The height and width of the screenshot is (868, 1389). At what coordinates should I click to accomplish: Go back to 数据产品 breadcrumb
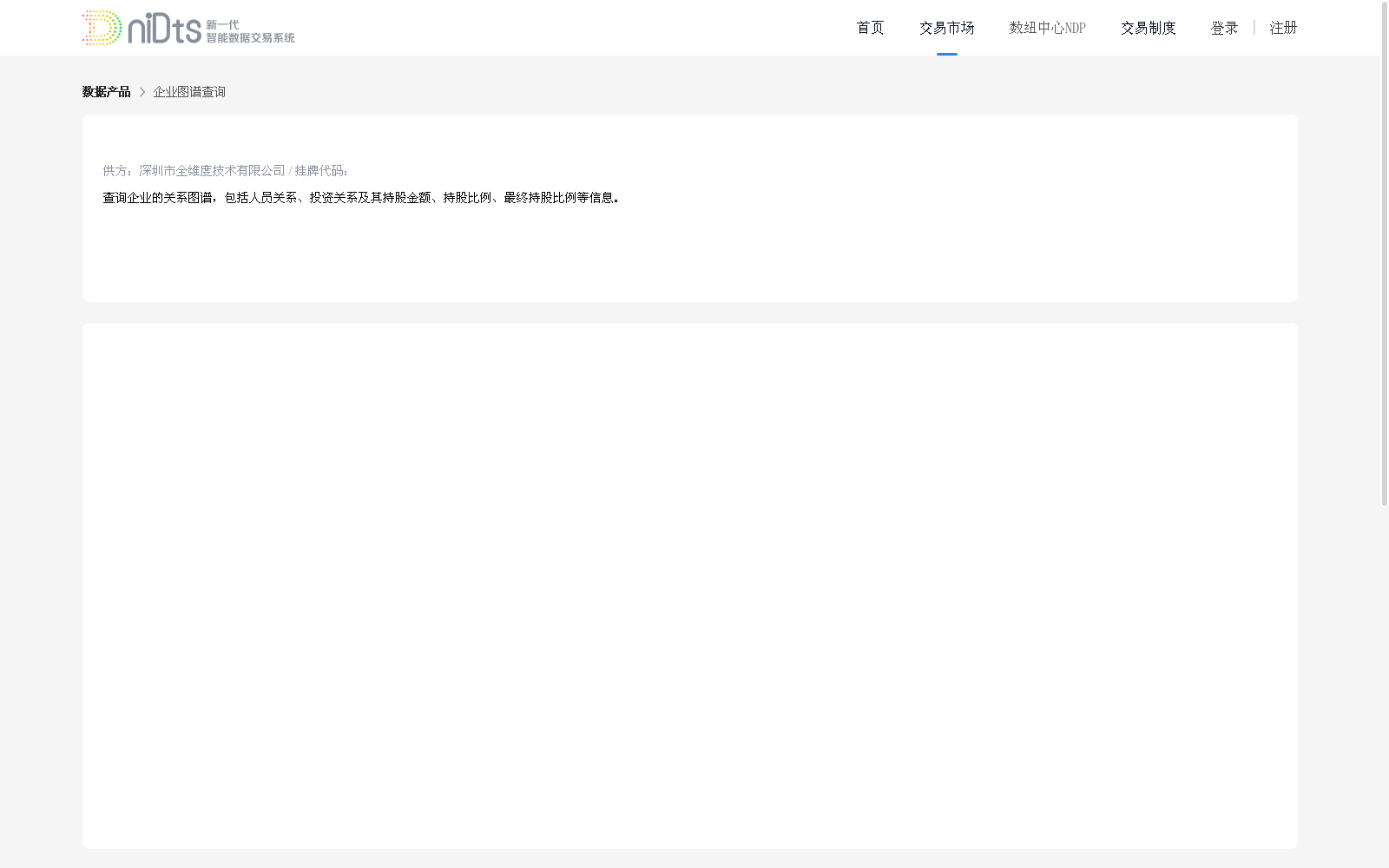tap(106, 92)
